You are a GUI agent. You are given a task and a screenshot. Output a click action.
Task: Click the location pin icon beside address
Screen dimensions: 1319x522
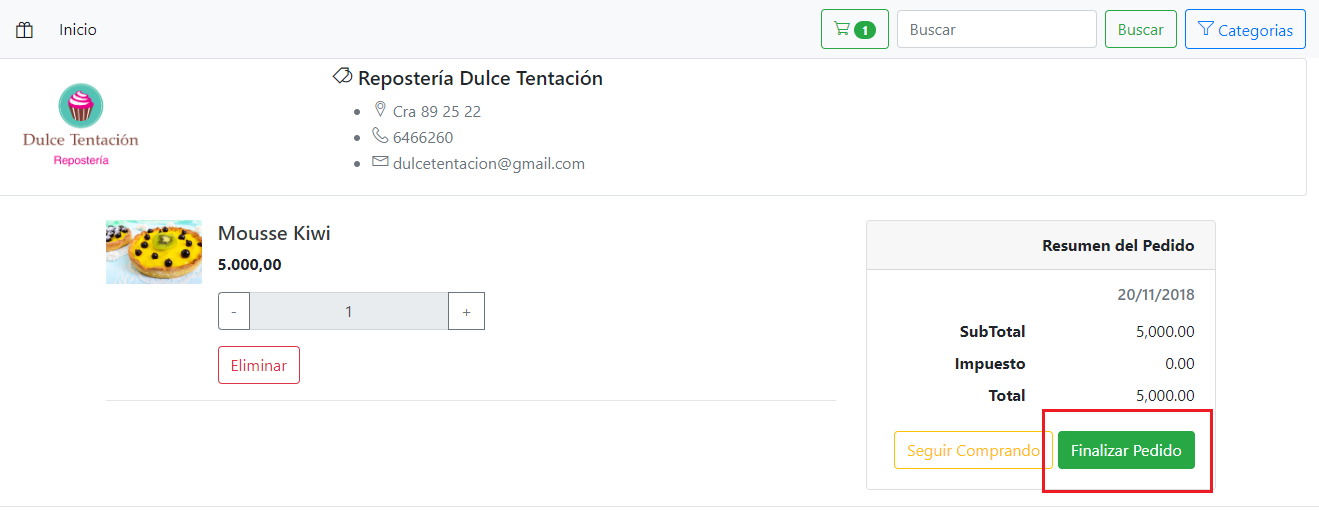point(380,109)
